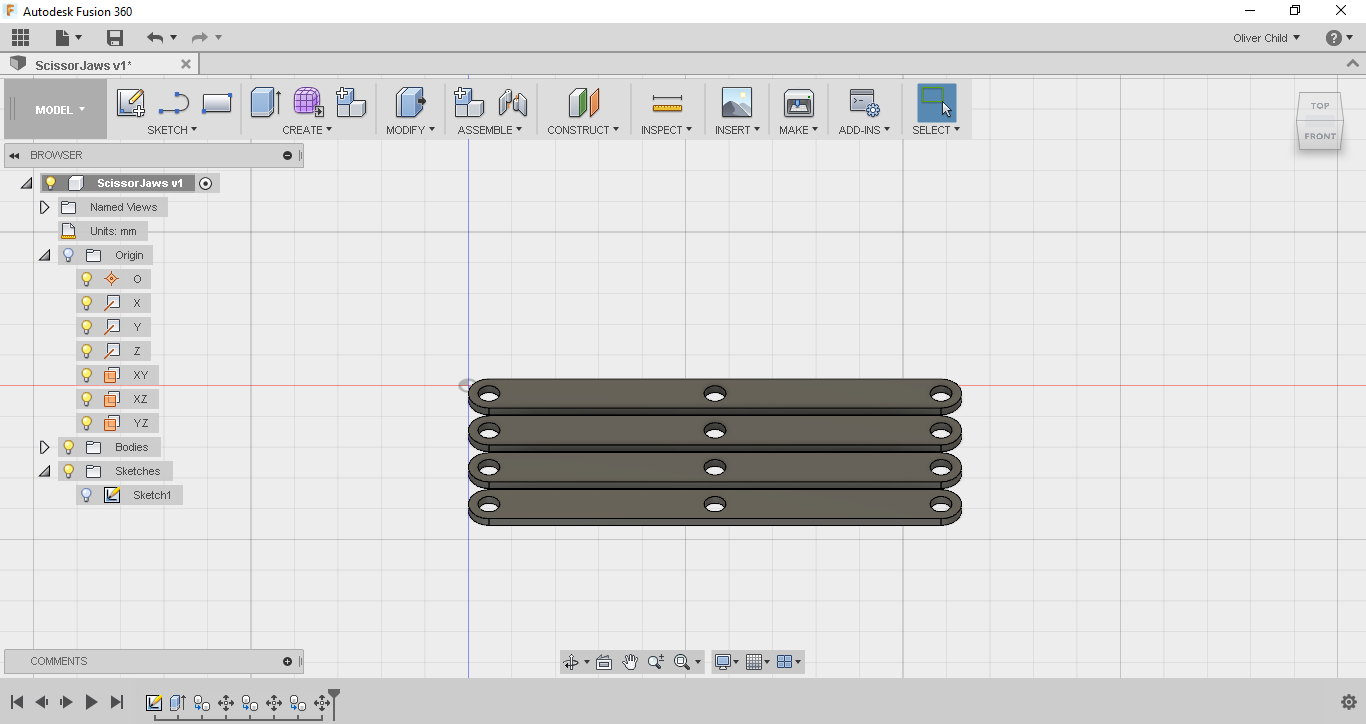
Task: Click the Insert image icon
Action: click(737, 103)
